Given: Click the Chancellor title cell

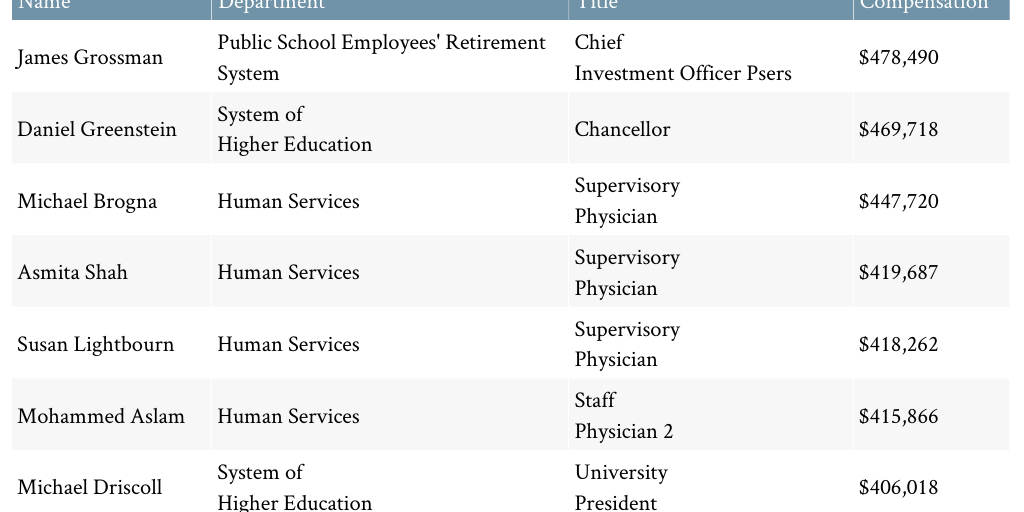Looking at the screenshot, I should 622,130.
